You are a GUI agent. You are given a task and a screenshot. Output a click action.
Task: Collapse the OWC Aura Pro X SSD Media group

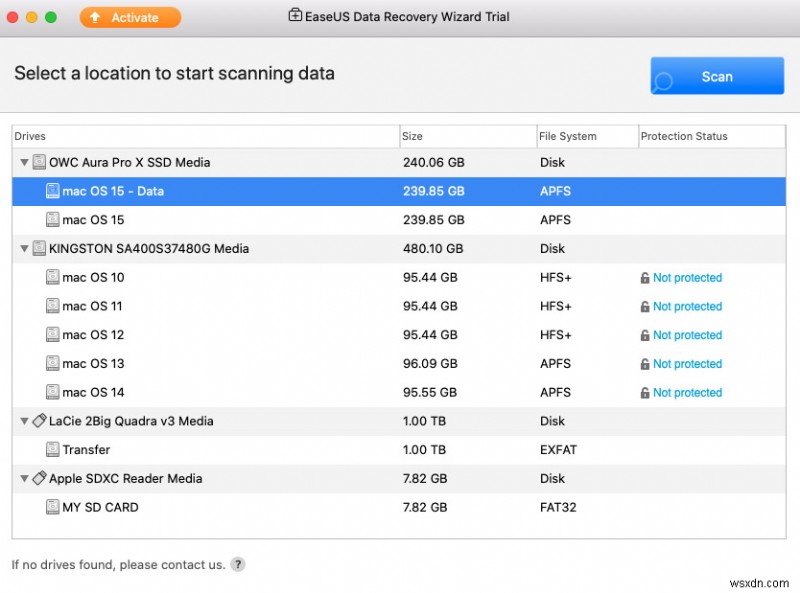pos(24,162)
